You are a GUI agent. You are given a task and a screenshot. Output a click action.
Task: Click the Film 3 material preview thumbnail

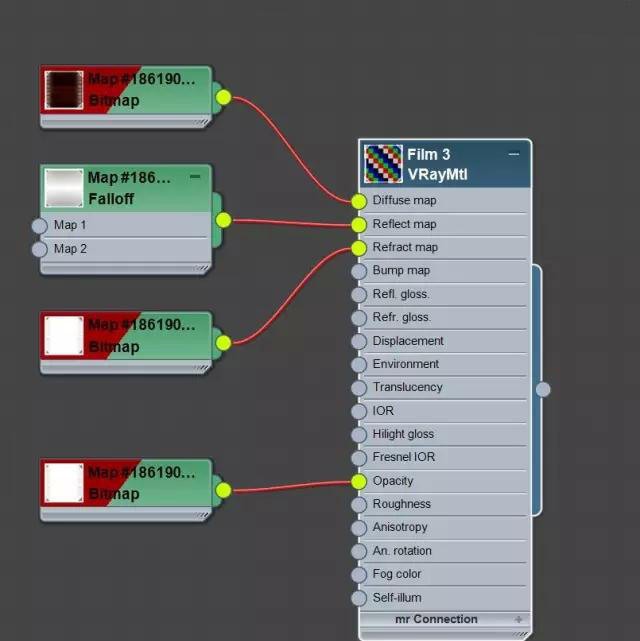pyautogui.click(x=383, y=164)
